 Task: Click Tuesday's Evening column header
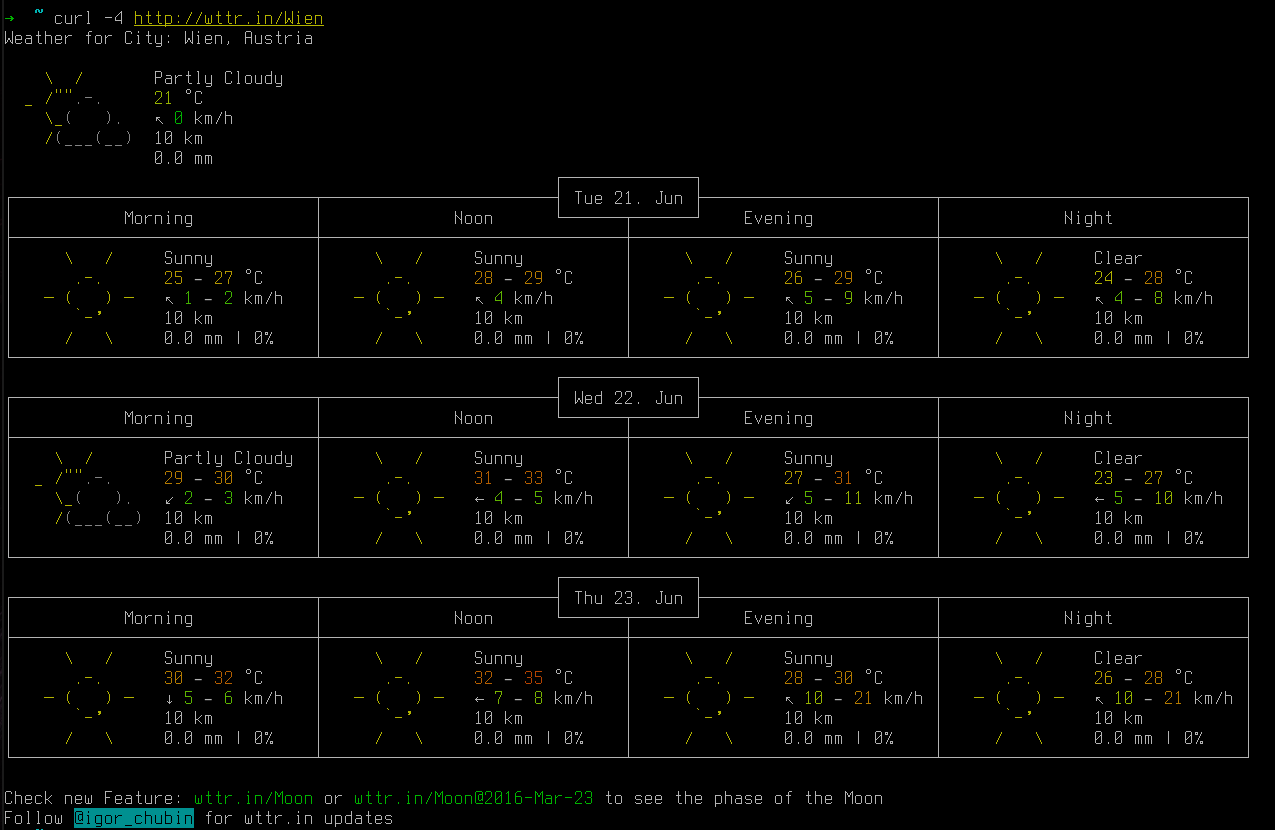779,218
